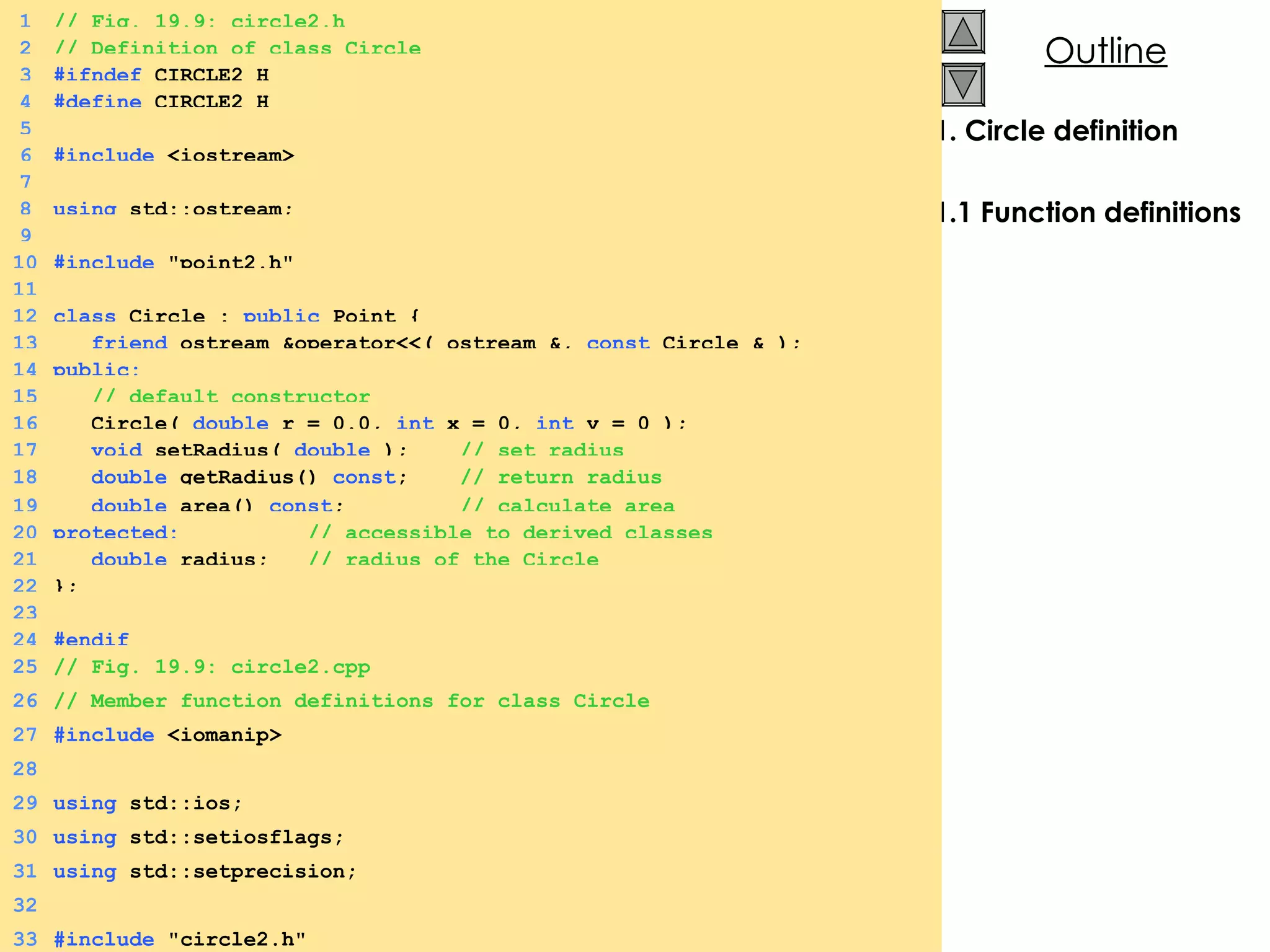Click the 'double area() const;' declaration

coord(217,506)
